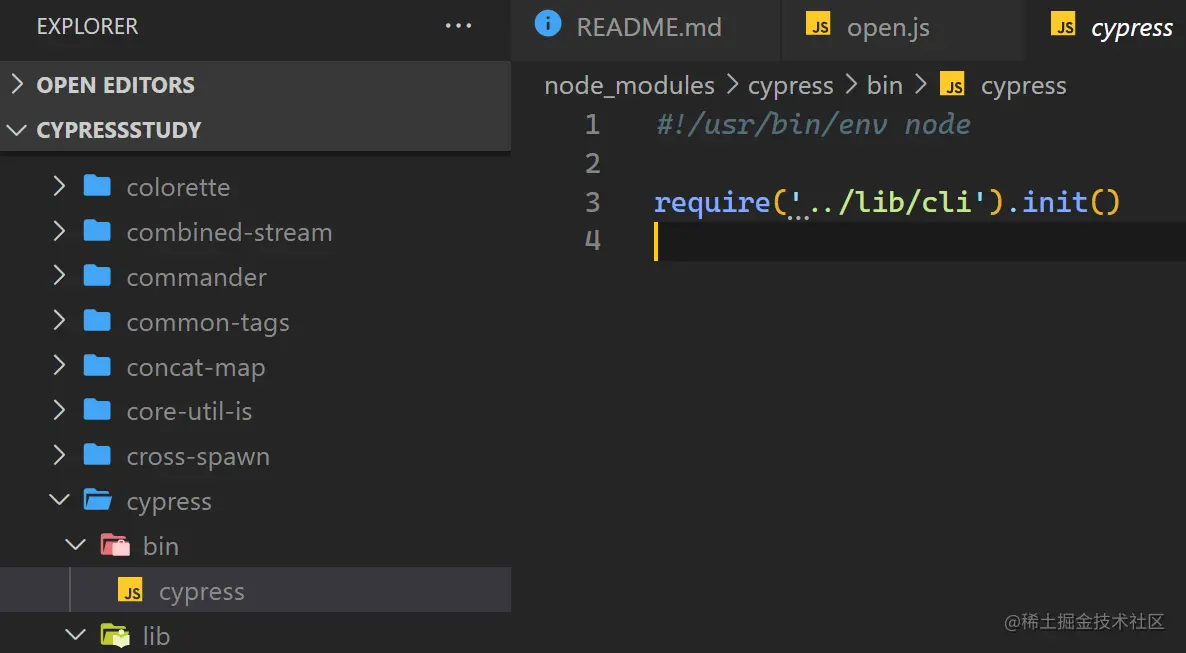Expand the cross-spawn folder chevron
Viewport: 1186px width, 653px height.
59,456
